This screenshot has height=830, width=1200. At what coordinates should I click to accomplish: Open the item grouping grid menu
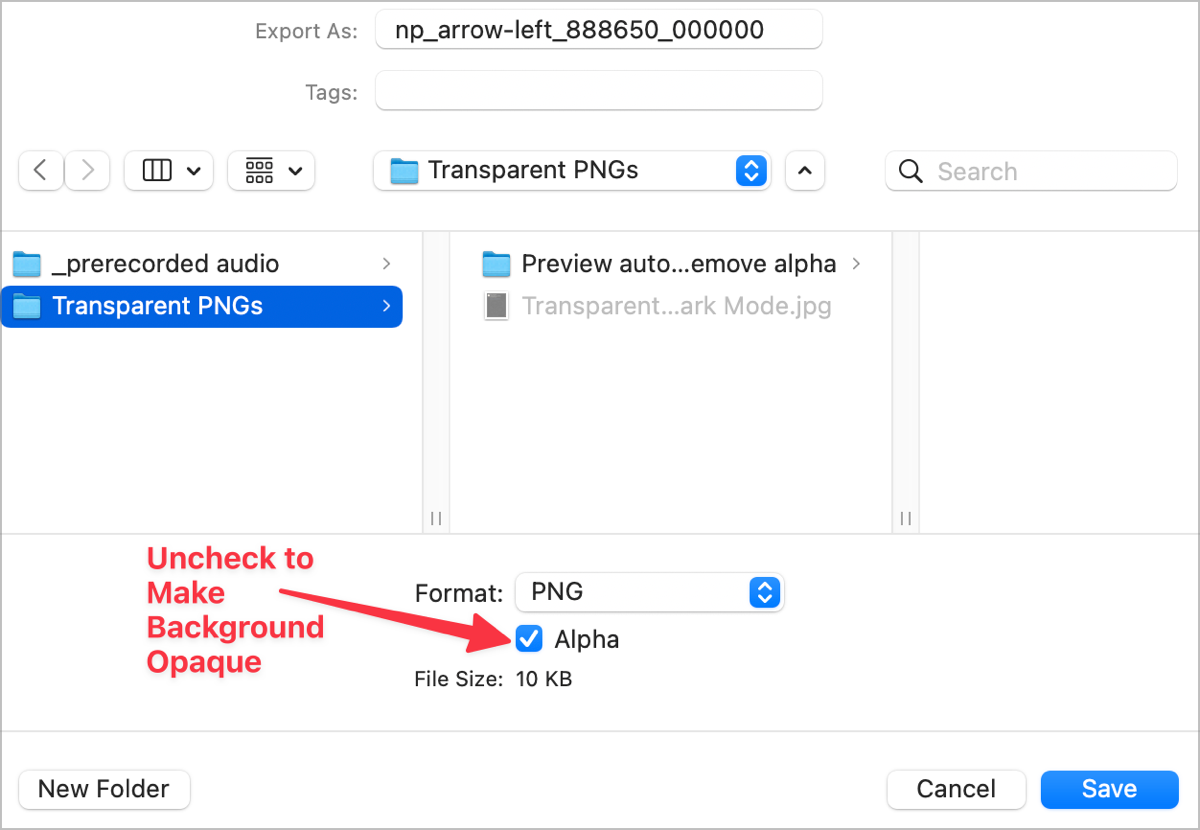click(271, 171)
